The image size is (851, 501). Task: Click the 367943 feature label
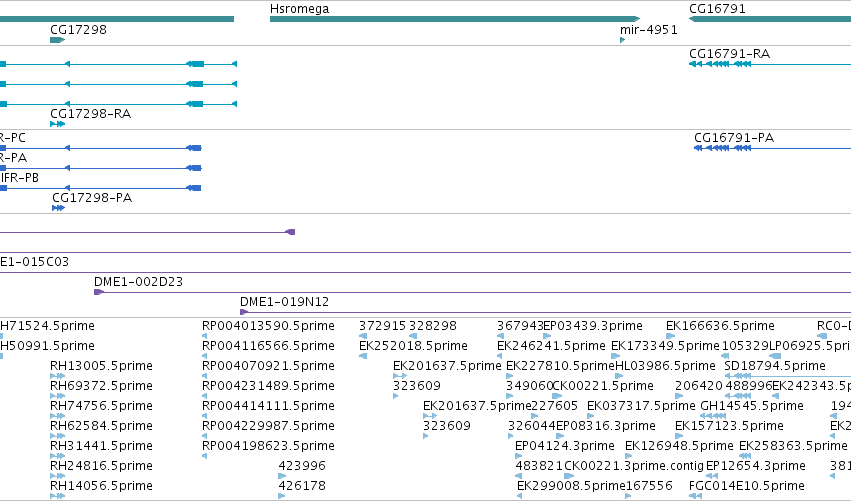coord(520,326)
